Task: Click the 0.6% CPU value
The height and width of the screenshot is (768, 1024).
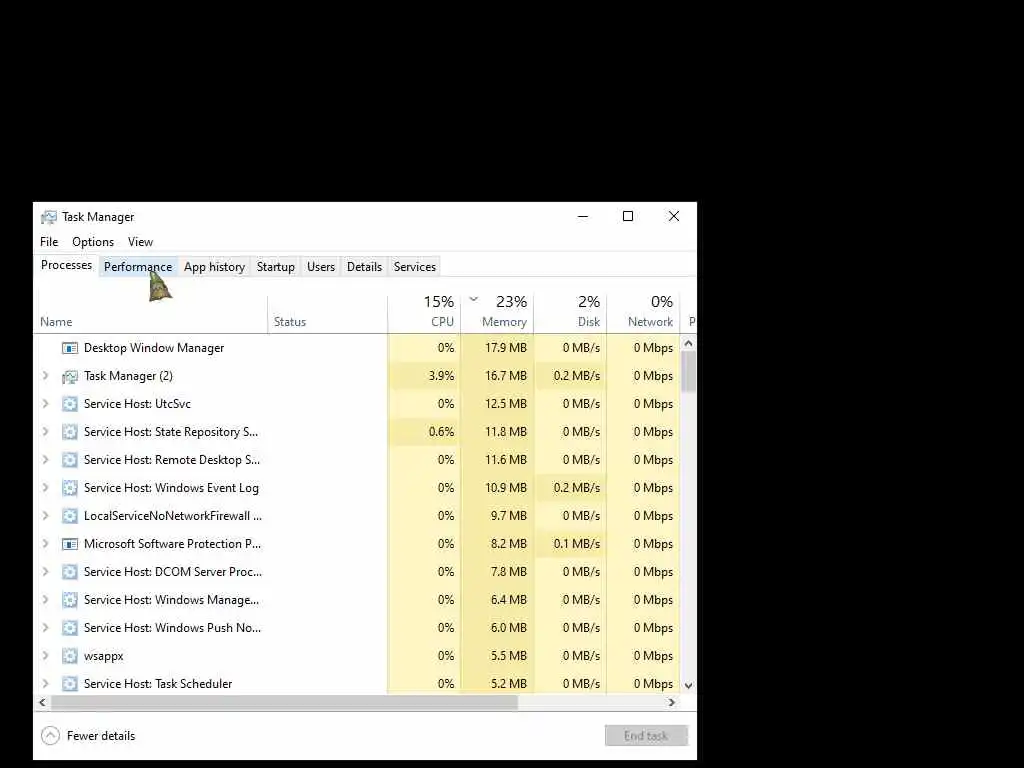Action: tap(441, 432)
